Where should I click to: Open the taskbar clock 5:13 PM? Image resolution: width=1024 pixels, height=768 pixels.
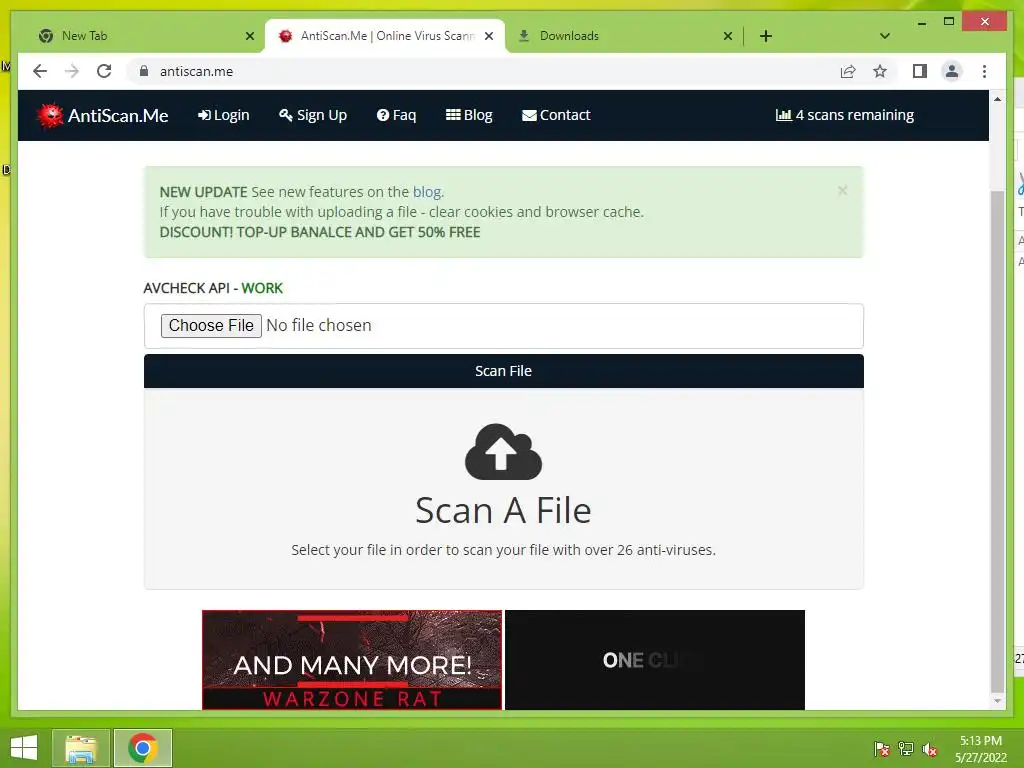pos(980,749)
